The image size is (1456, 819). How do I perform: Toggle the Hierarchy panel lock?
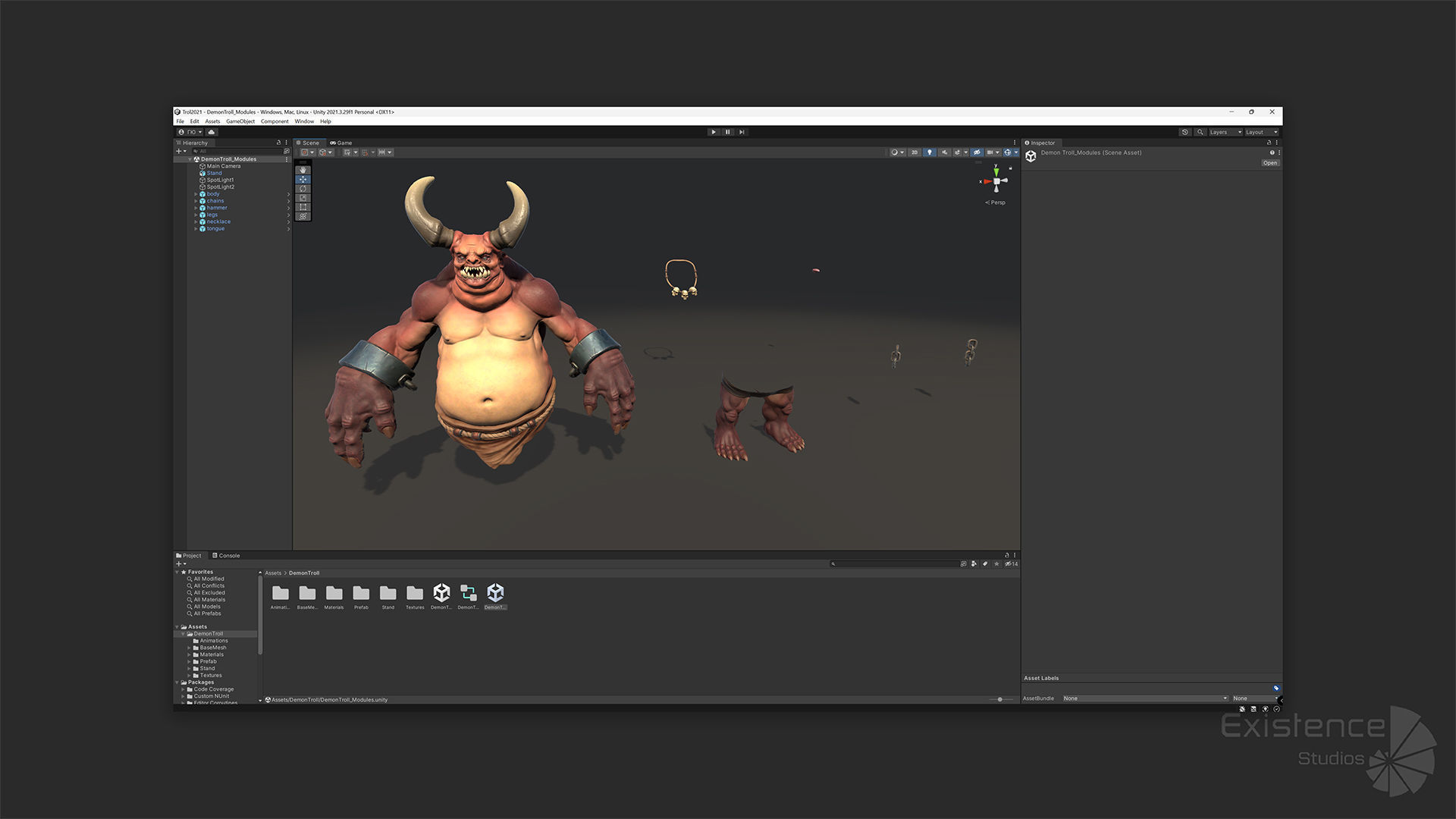pyautogui.click(x=278, y=143)
